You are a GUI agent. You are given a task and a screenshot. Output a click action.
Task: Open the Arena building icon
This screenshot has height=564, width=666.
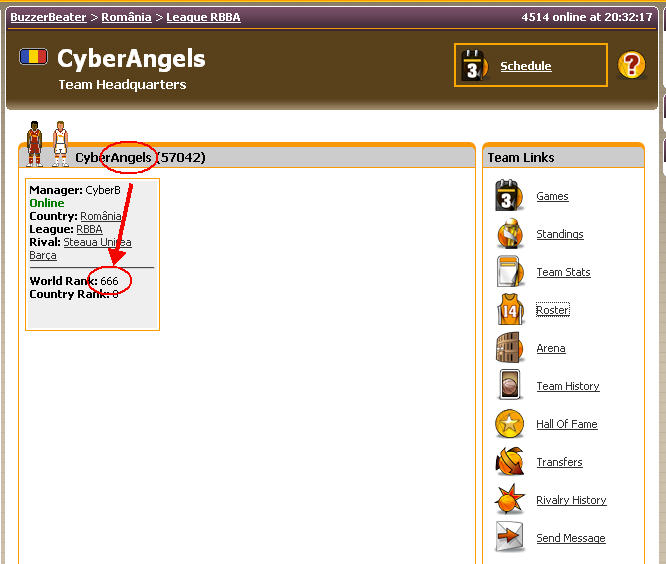(x=510, y=348)
